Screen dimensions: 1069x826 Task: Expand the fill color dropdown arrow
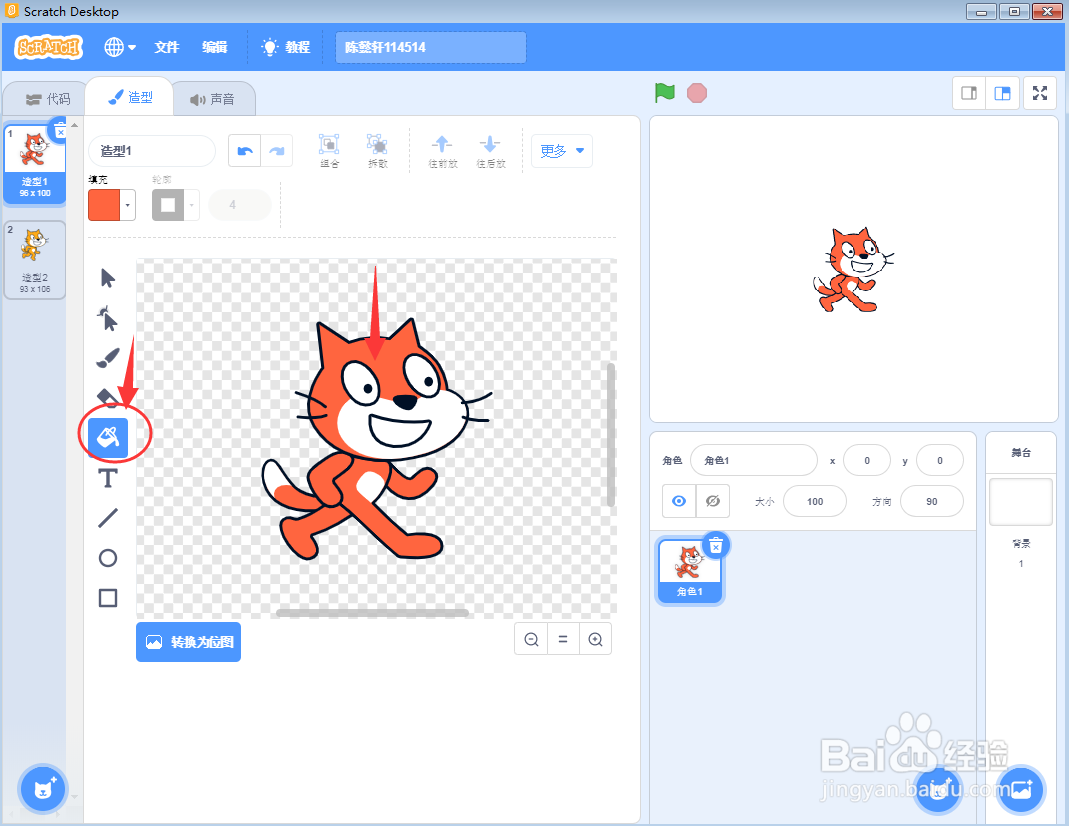click(x=127, y=205)
